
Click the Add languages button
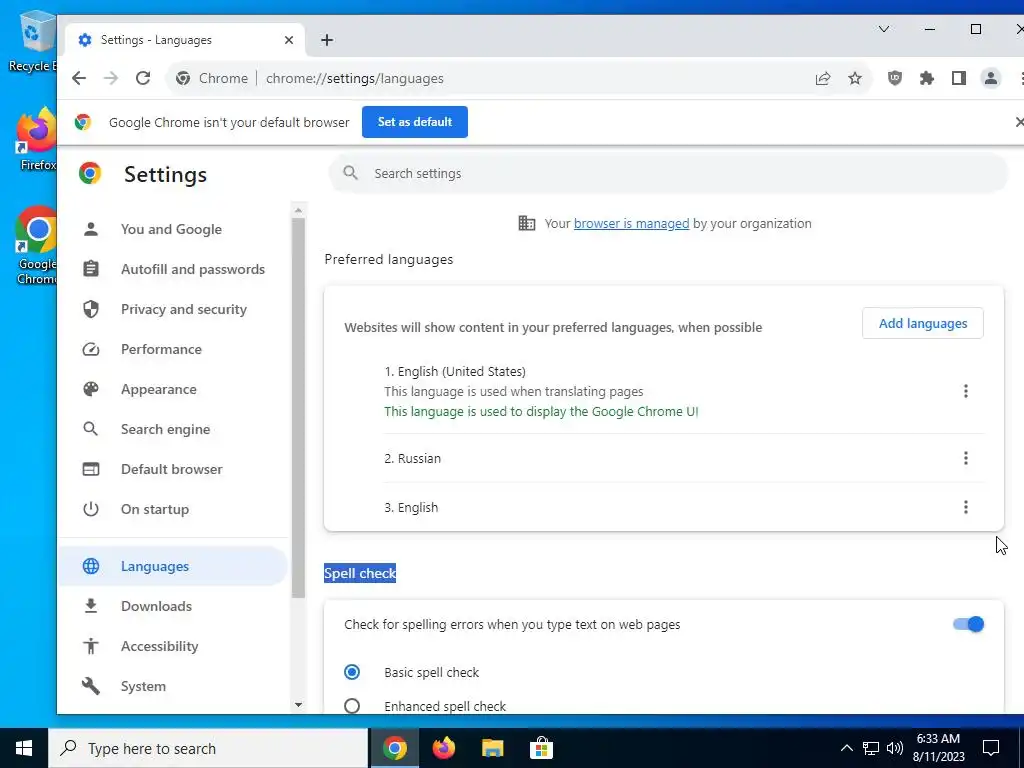pyautogui.click(x=923, y=323)
